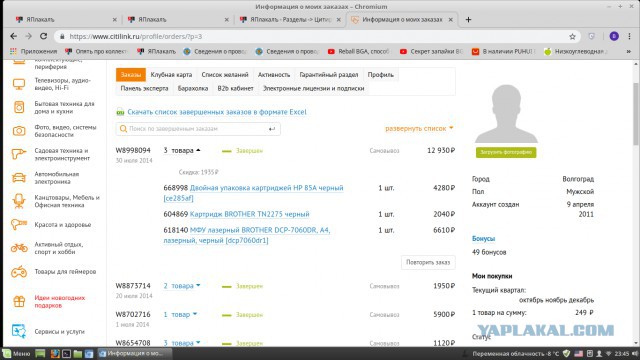Open product 'Двойная упаковка картриджей HP 85A'
Image resolution: width=640 pixels, height=360 pixels.
(x=253, y=193)
